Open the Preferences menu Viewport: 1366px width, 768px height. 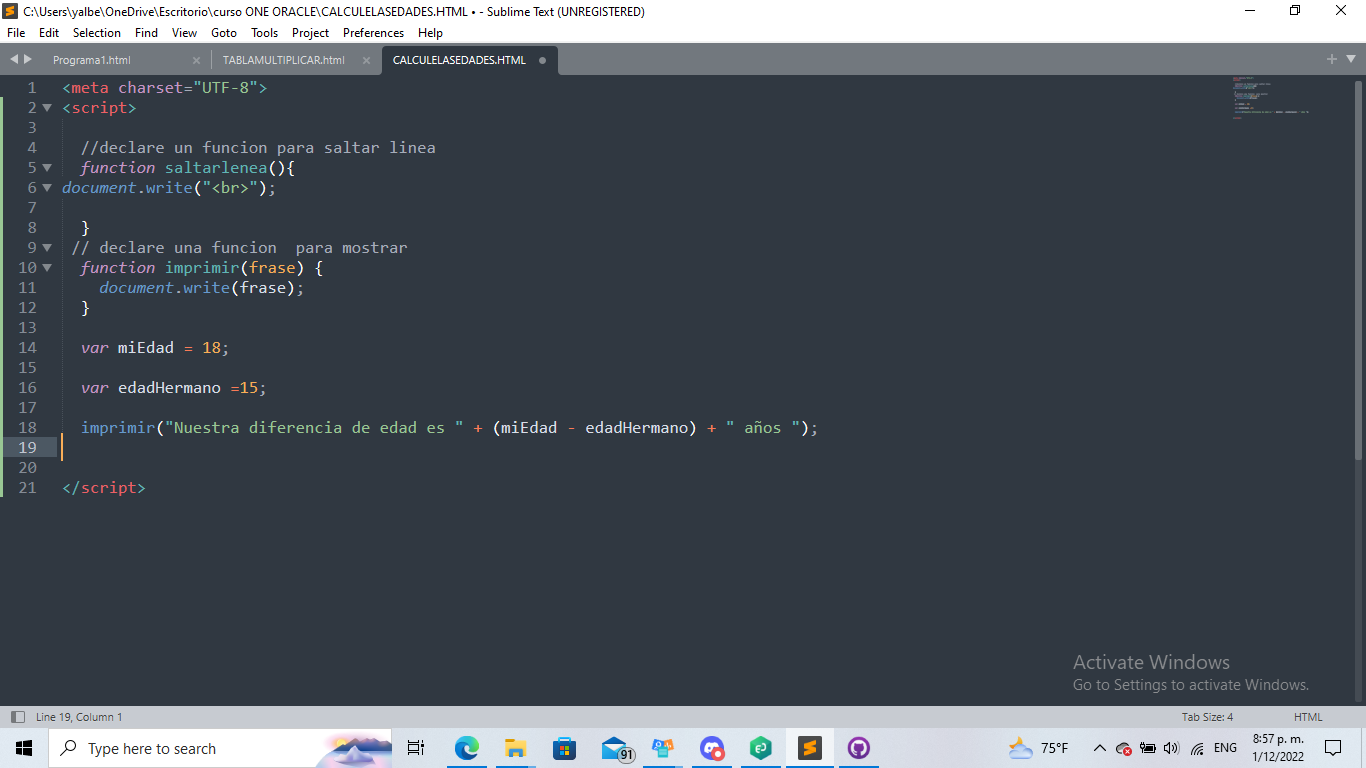point(373,33)
